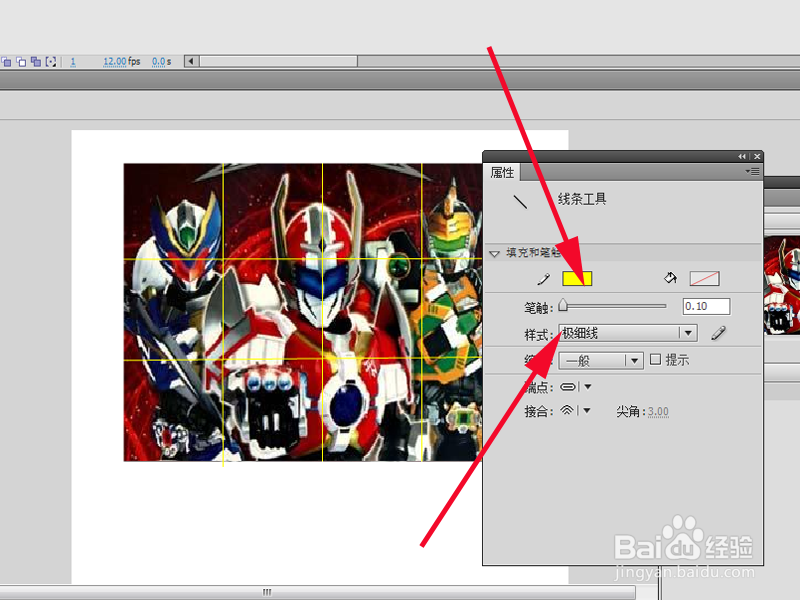Toggle the Onion Skin timeline button
The image size is (800, 600).
coord(7,62)
